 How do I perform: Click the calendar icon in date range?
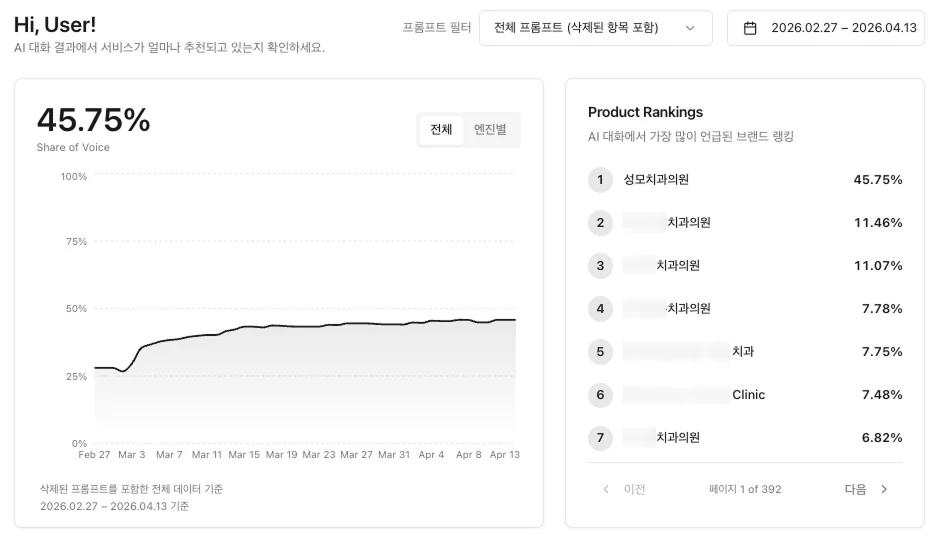[x=750, y=28]
